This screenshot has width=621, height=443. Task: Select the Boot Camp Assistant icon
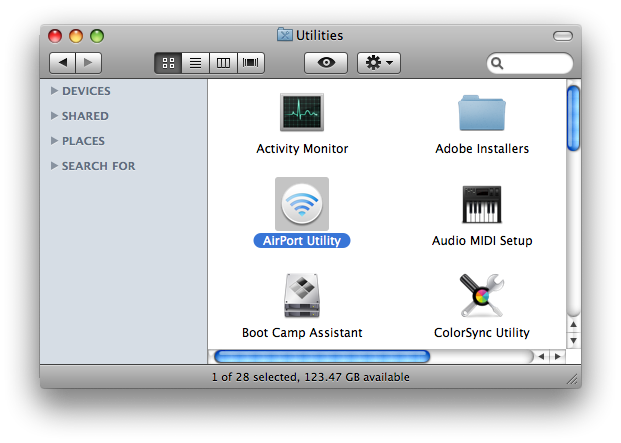pyautogui.click(x=302, y=295)
